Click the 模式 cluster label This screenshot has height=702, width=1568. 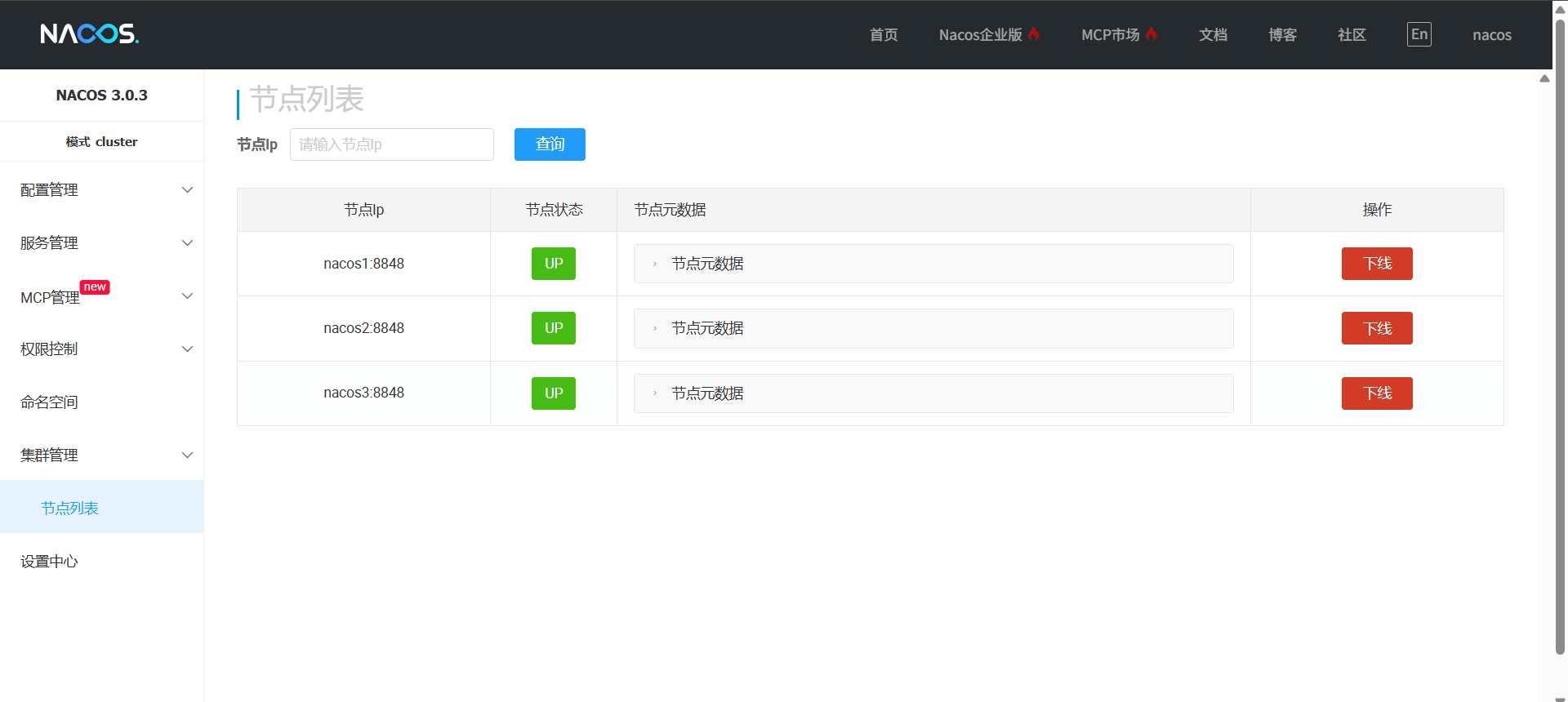(102, 142)
